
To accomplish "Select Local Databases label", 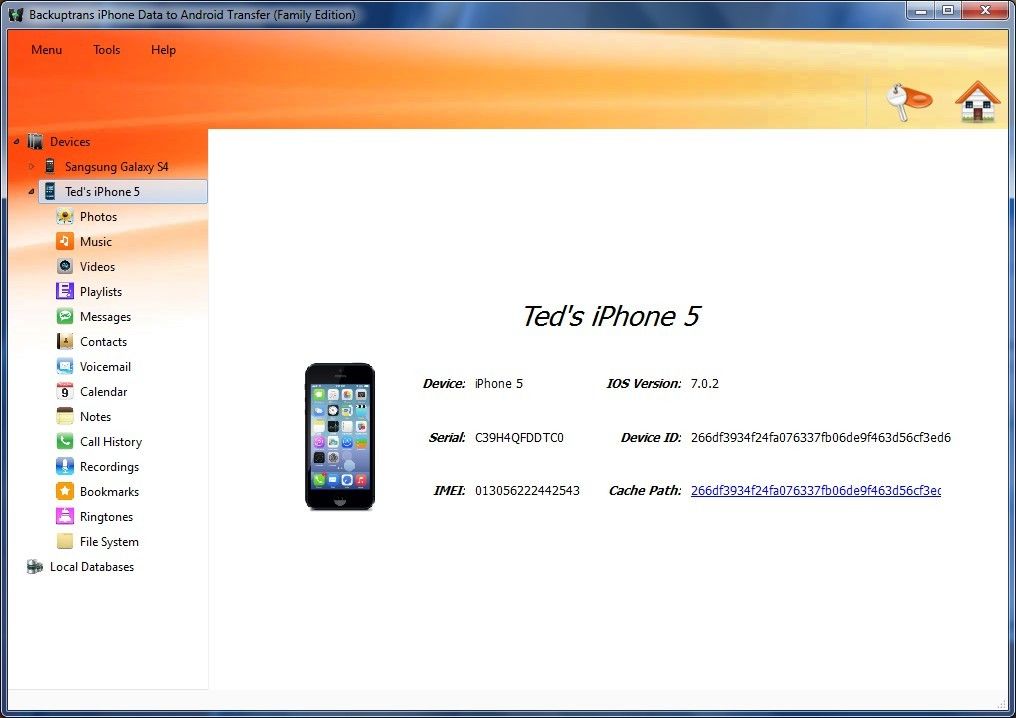I will click(x=92, y=566).
